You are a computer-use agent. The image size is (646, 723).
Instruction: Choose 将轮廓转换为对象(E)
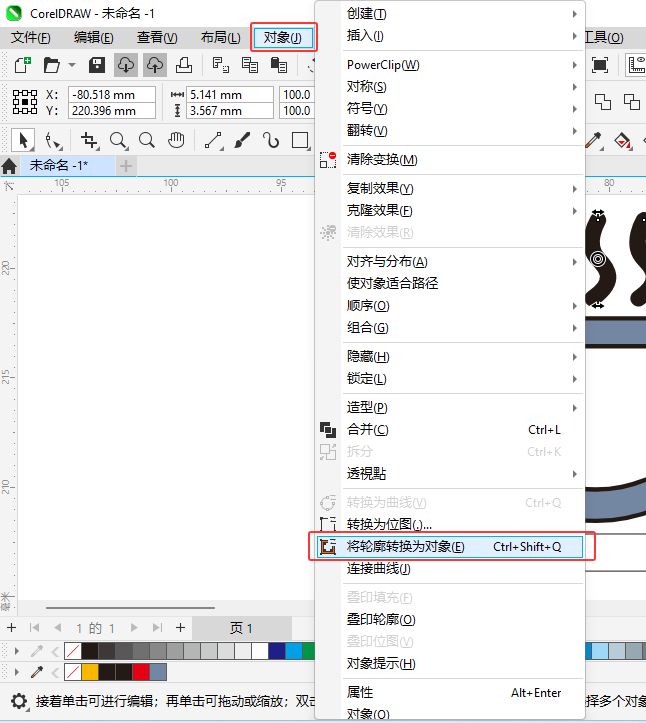pyautogui.click(x=450, y=547)
